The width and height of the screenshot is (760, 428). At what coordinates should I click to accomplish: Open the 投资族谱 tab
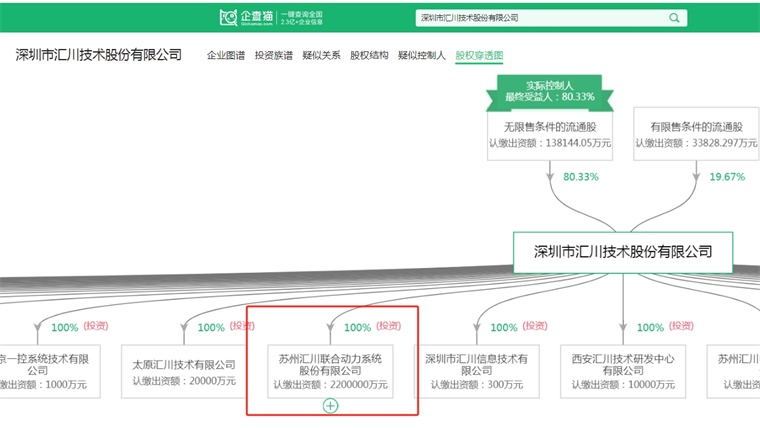tap(274, 55)
